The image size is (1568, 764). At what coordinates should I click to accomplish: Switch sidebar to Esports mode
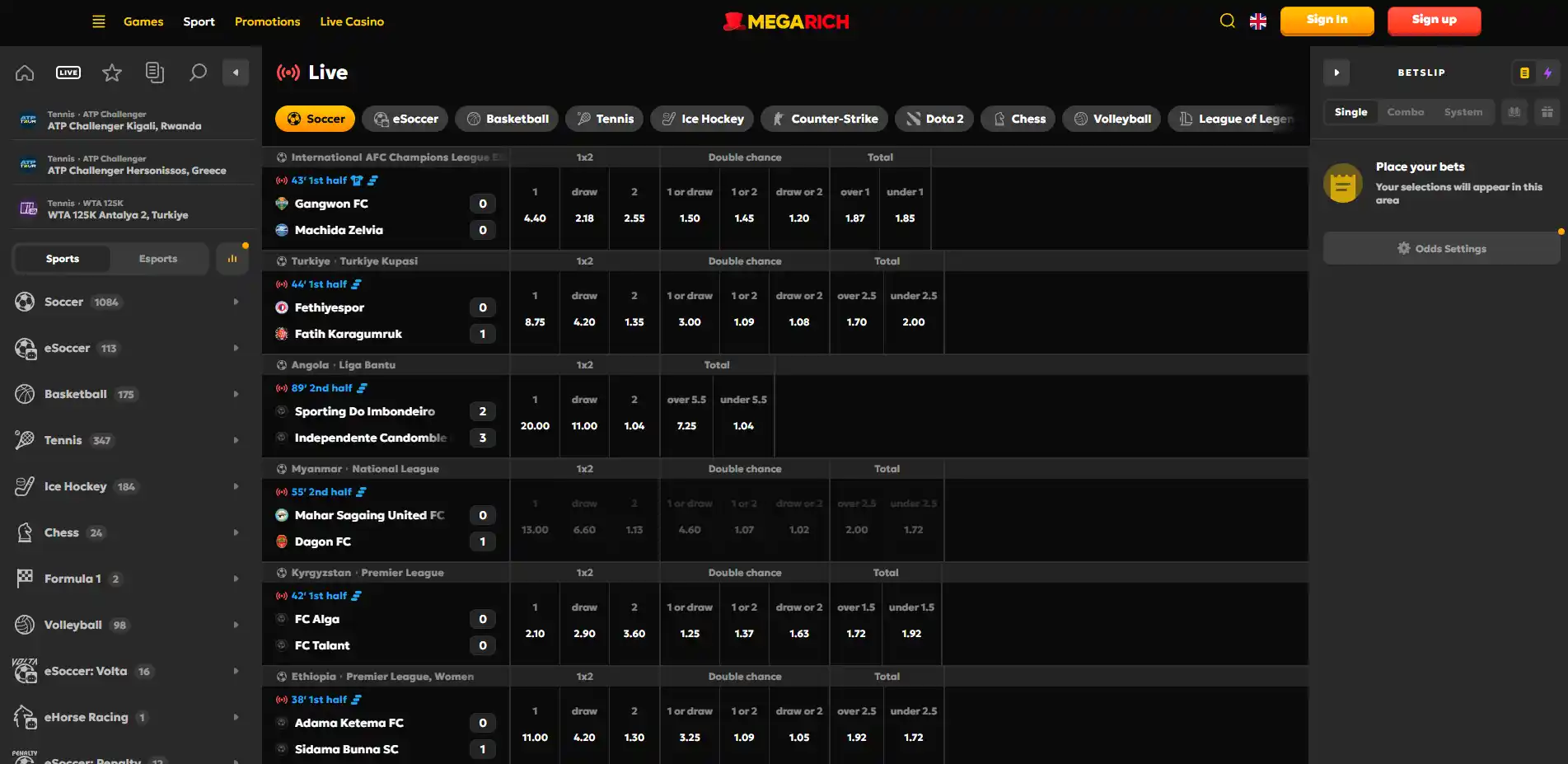(x=158, y=259)
